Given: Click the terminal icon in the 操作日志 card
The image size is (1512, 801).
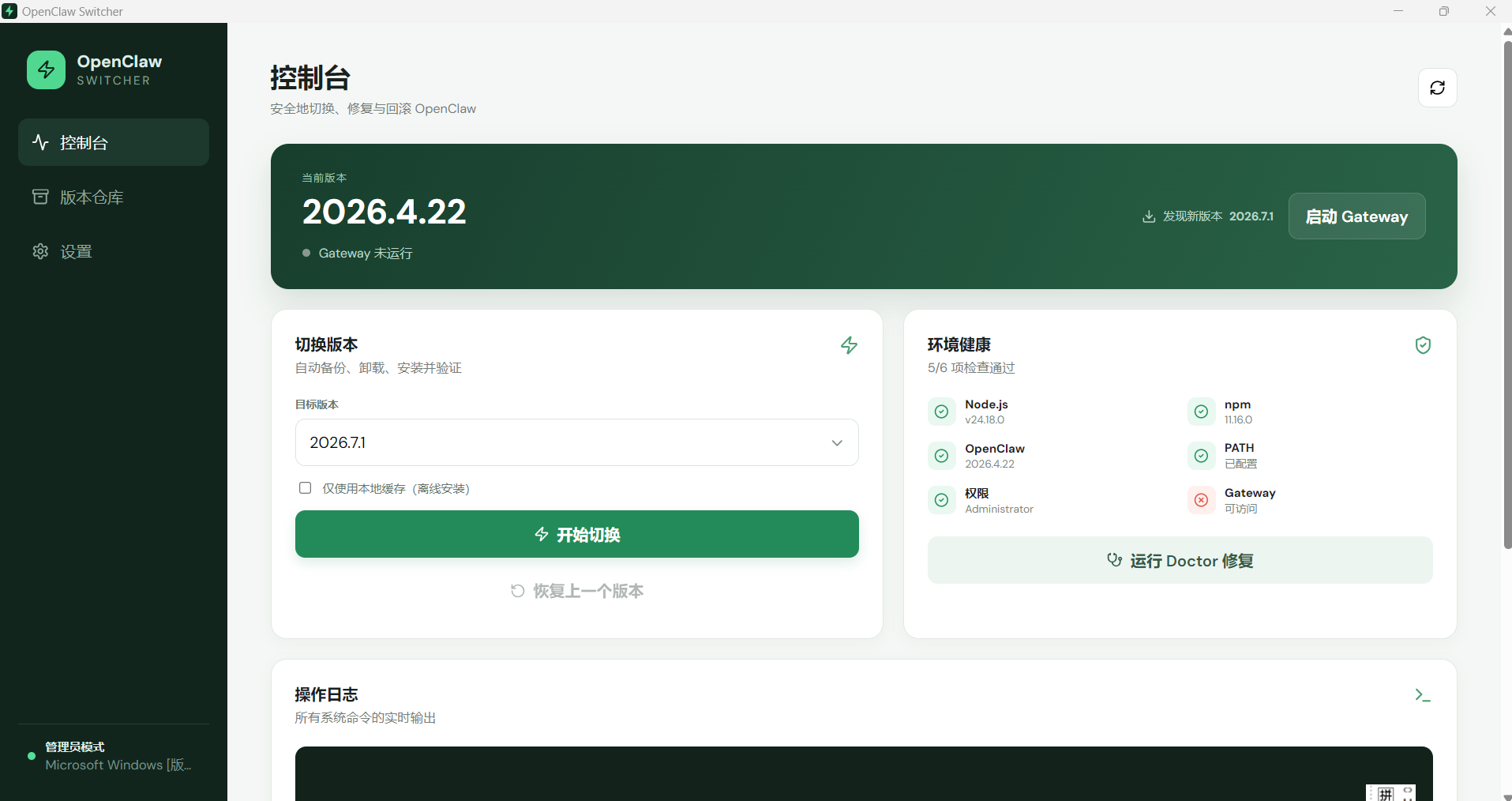Looking at the screenshot, I should click(x=1423, y=695).
